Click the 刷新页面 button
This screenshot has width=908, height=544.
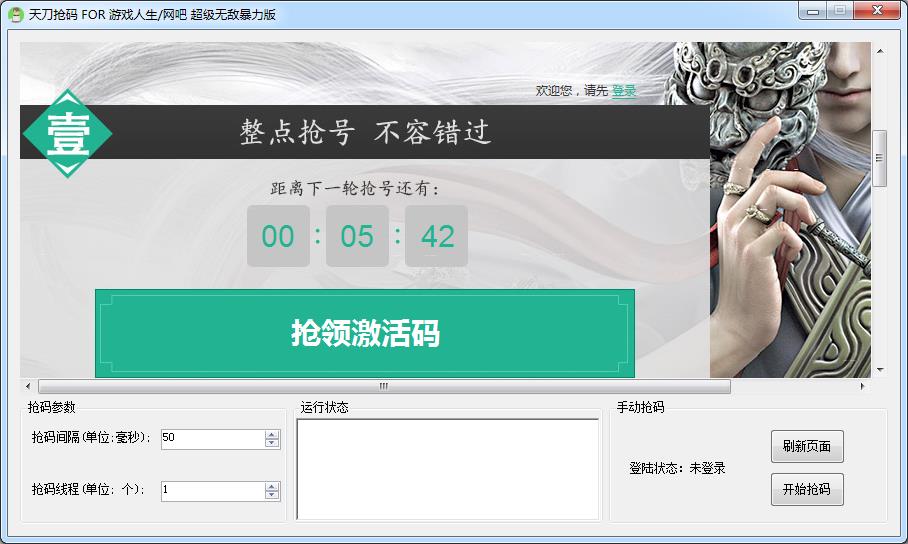(806, 446)
